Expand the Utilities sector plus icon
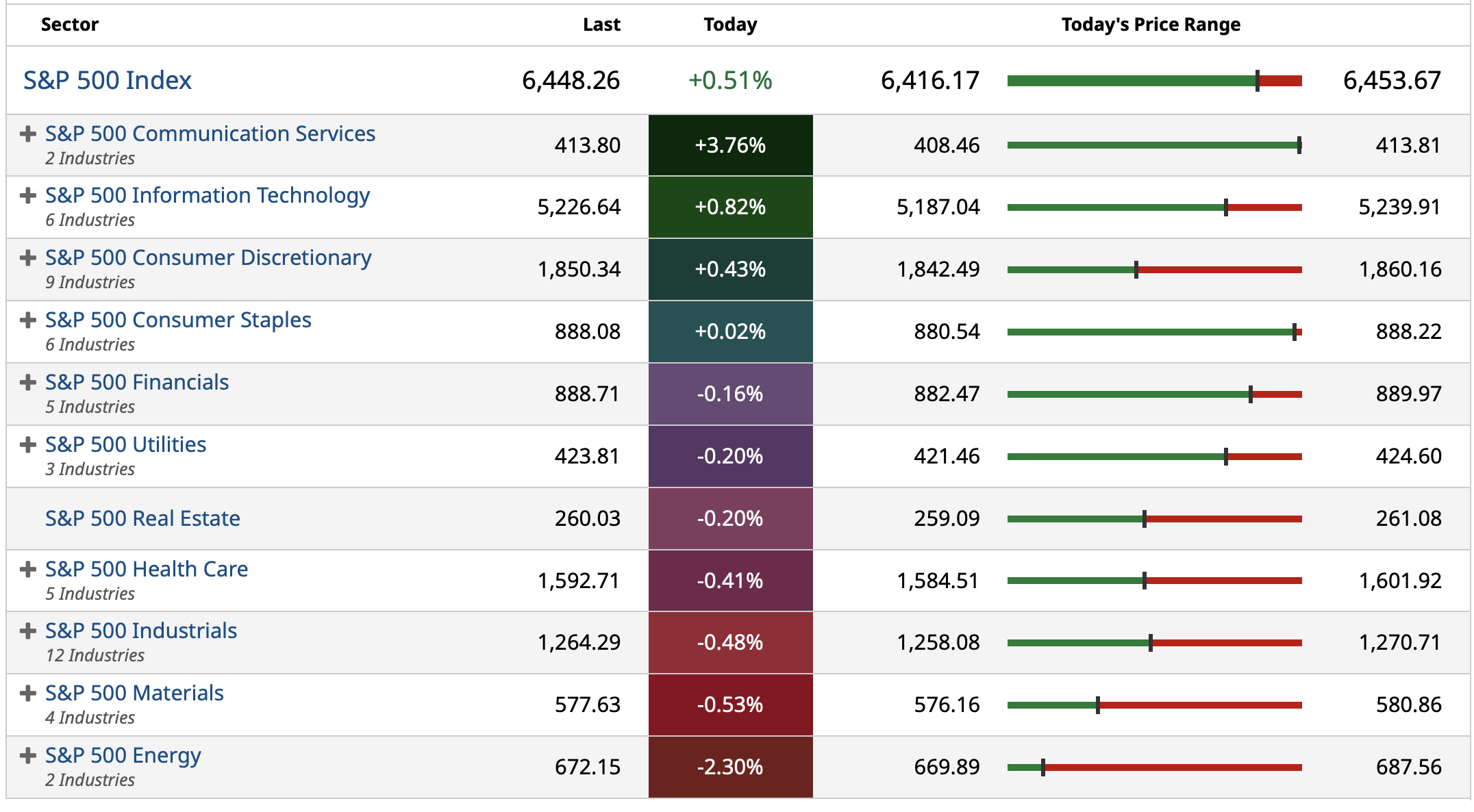 (28, 445)
